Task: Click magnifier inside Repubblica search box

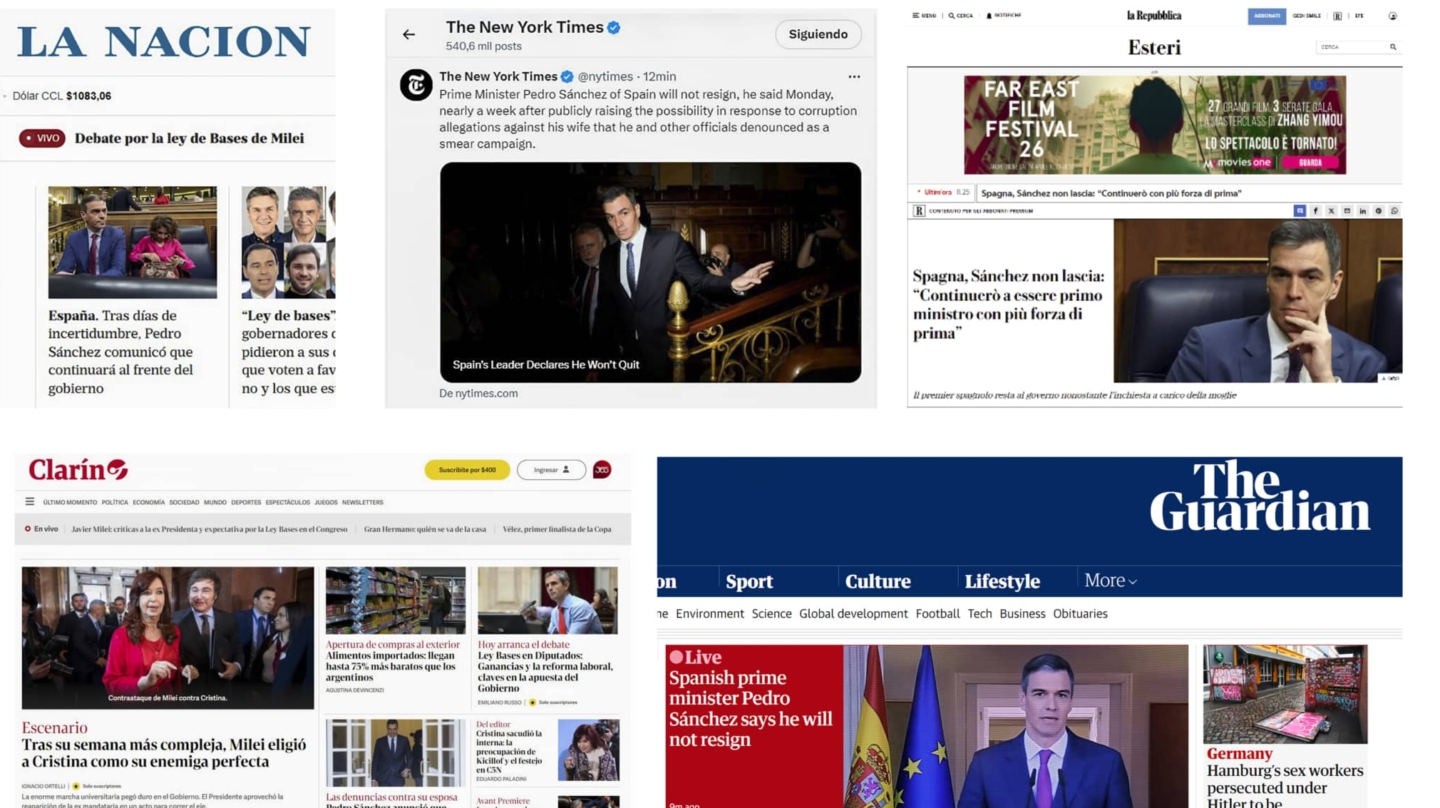Action: (x=1393, y=47)
